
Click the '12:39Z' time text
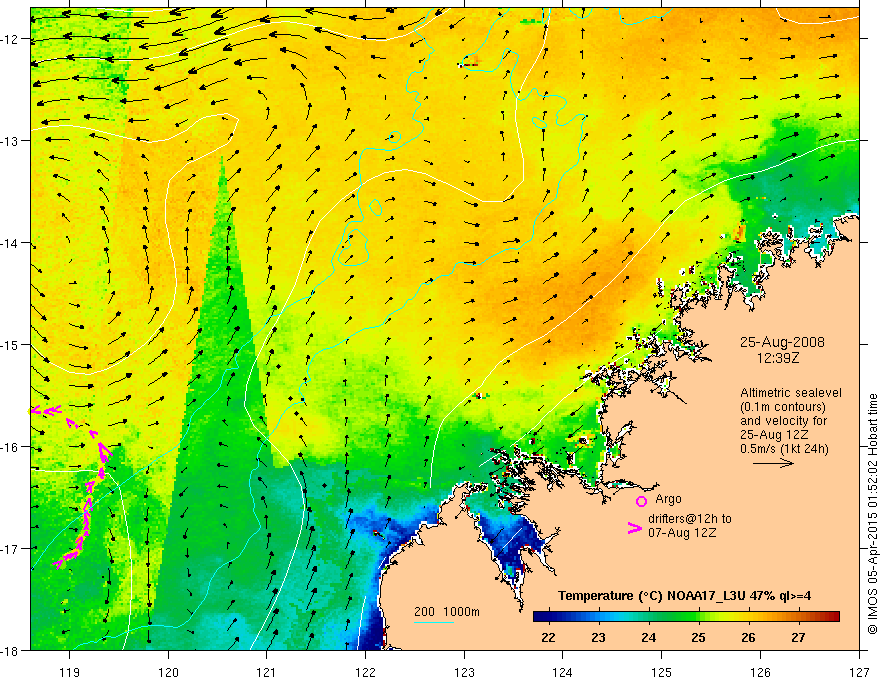click(x=778, y=357)
